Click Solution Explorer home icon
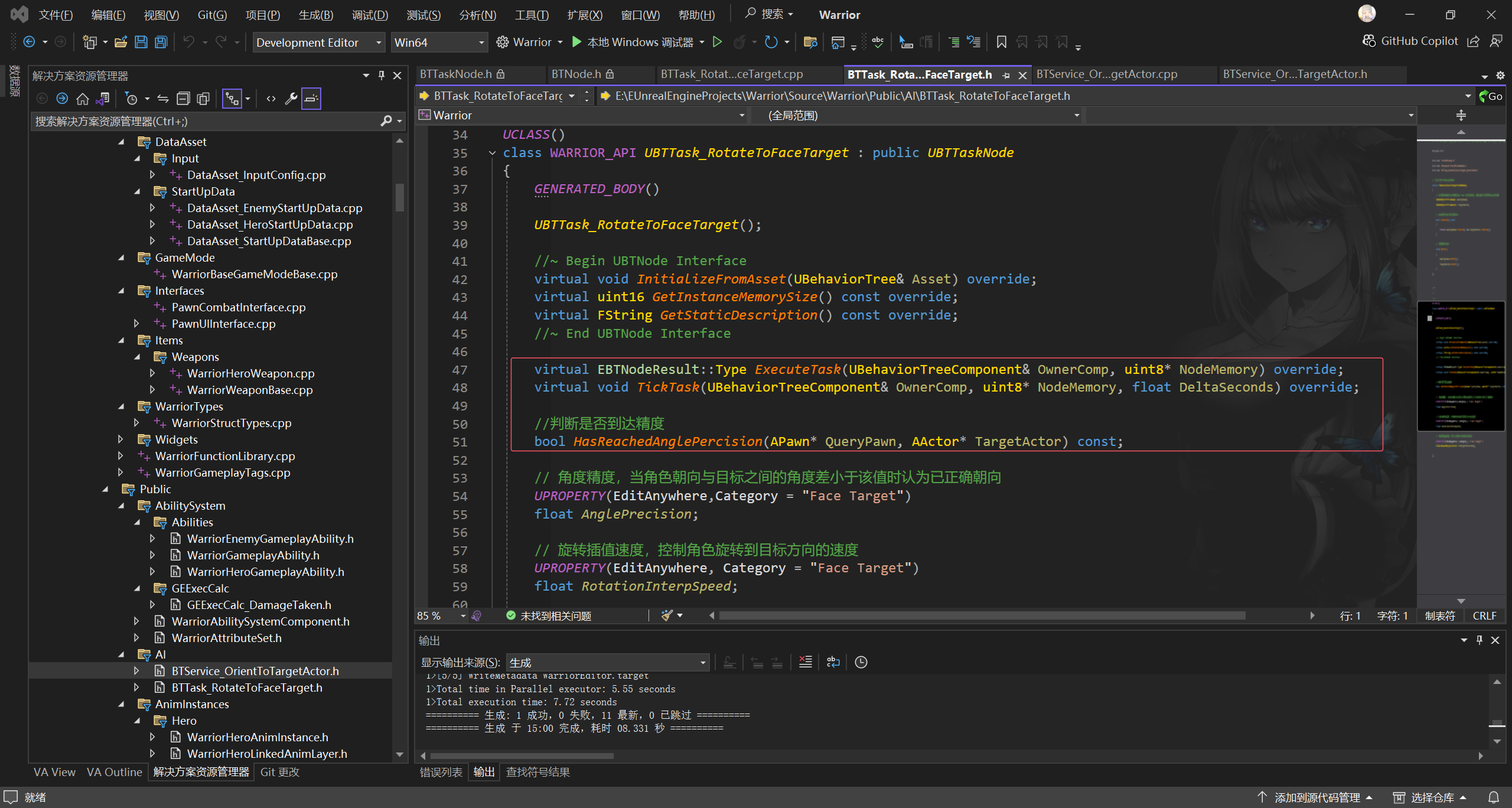Screen dimensions: 1512x808 coord(83,99)
